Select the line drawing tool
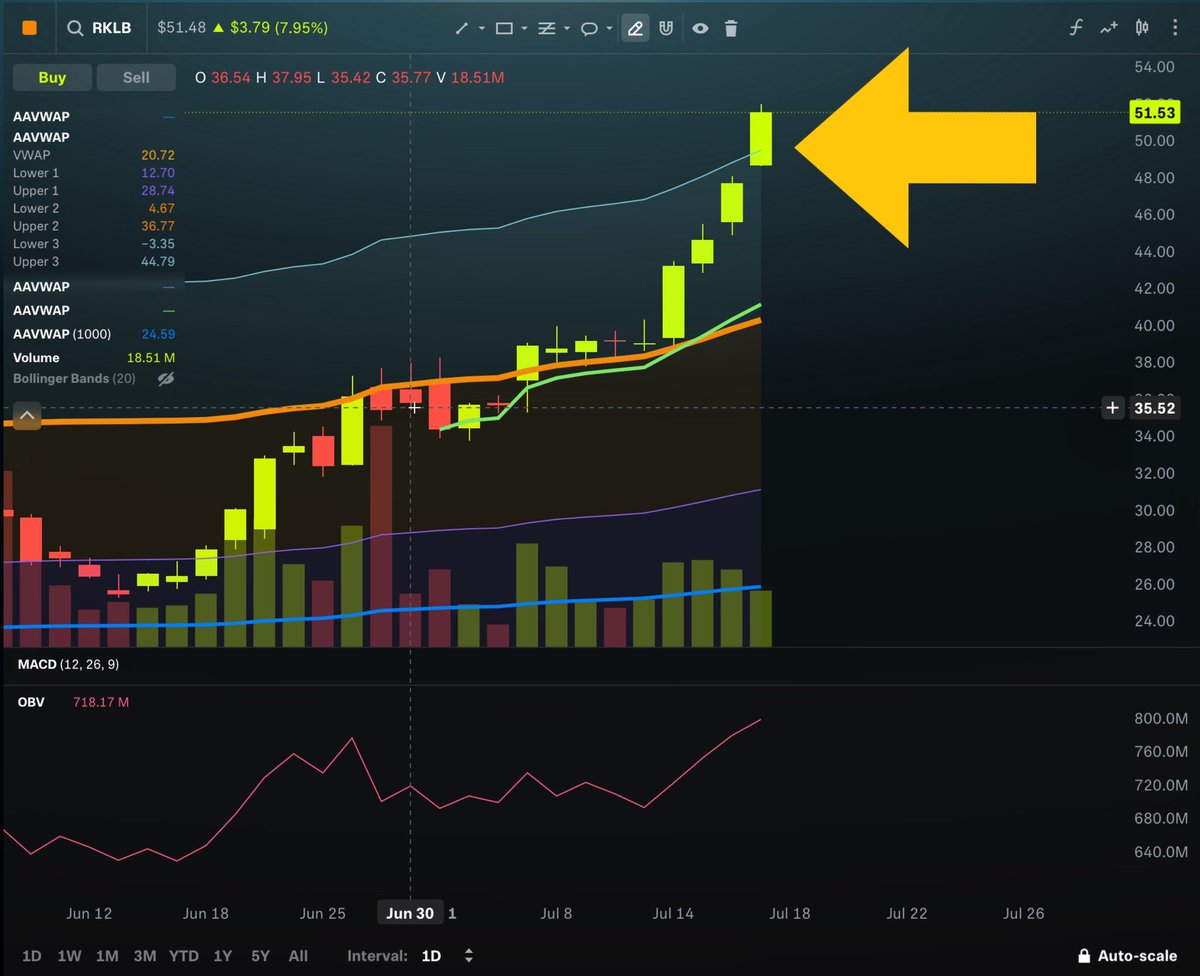This screenshot has width=1200, height=976. click(462, 28)
